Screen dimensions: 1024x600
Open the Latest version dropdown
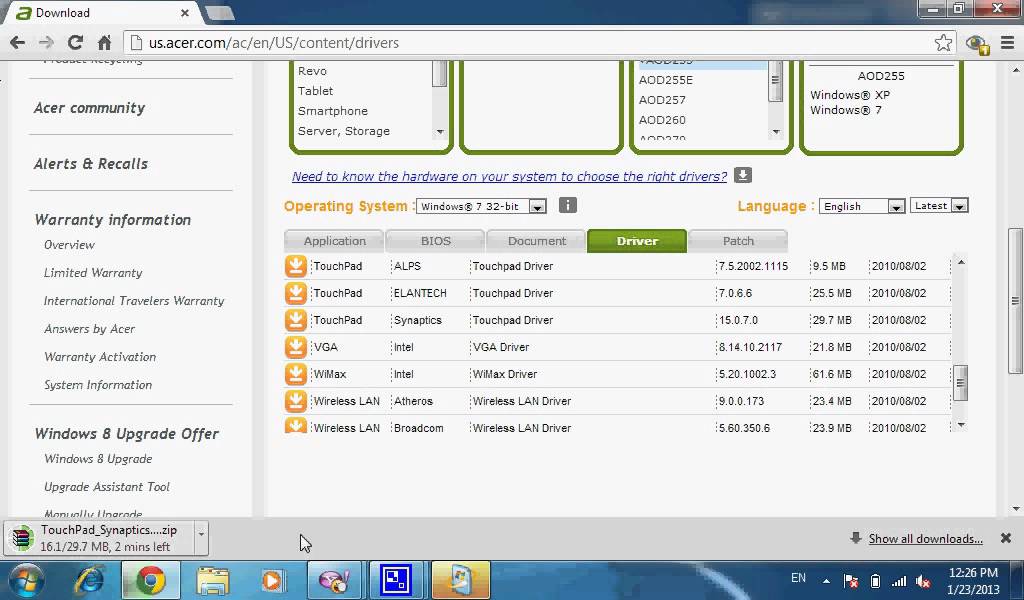939,206
